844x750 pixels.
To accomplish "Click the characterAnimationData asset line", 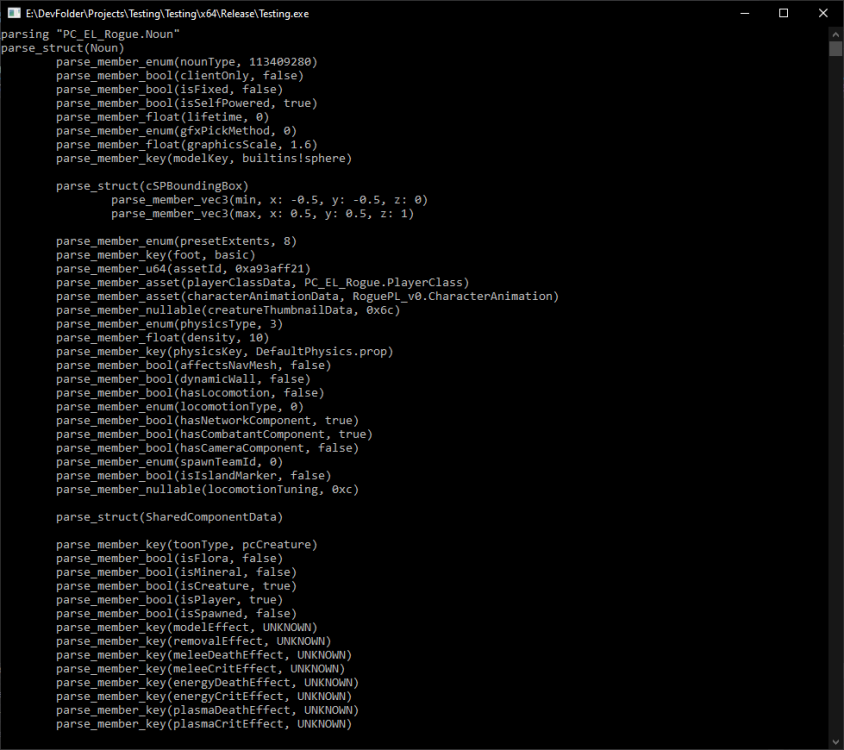I will pyautogui.click(x=307, y=296).
